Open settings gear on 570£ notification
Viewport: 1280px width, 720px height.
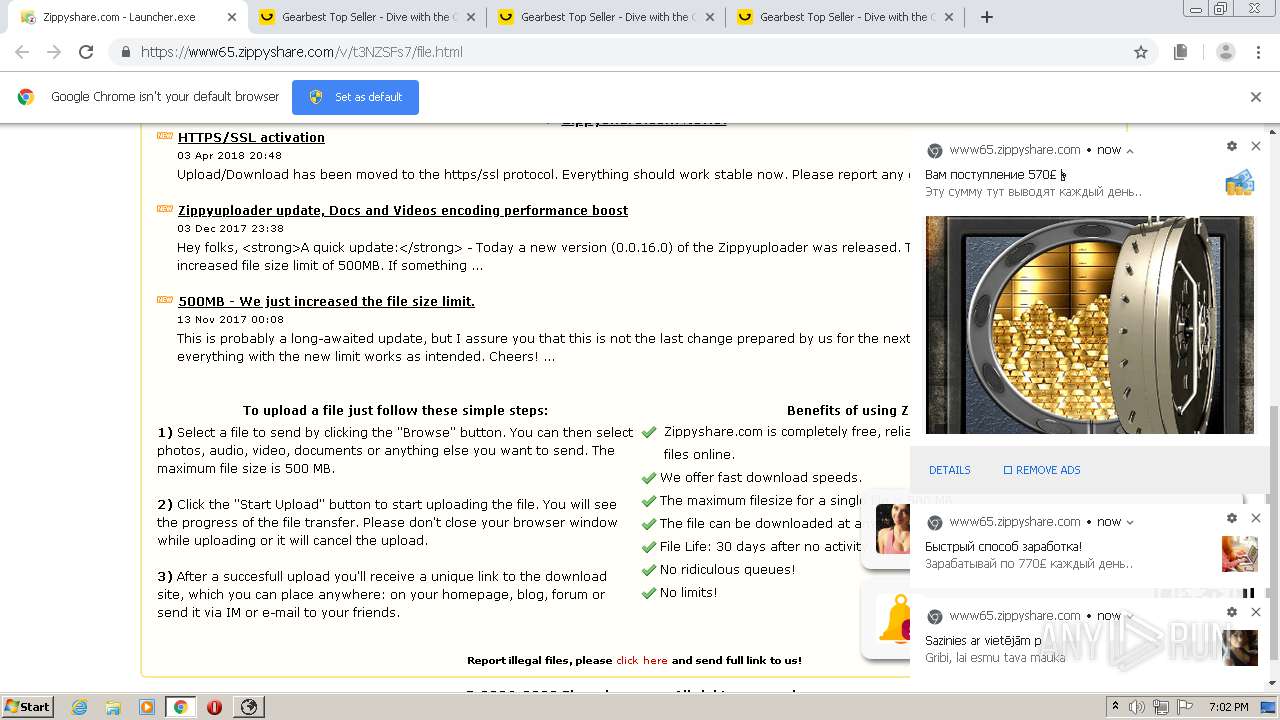click(x=1232, y=146)
